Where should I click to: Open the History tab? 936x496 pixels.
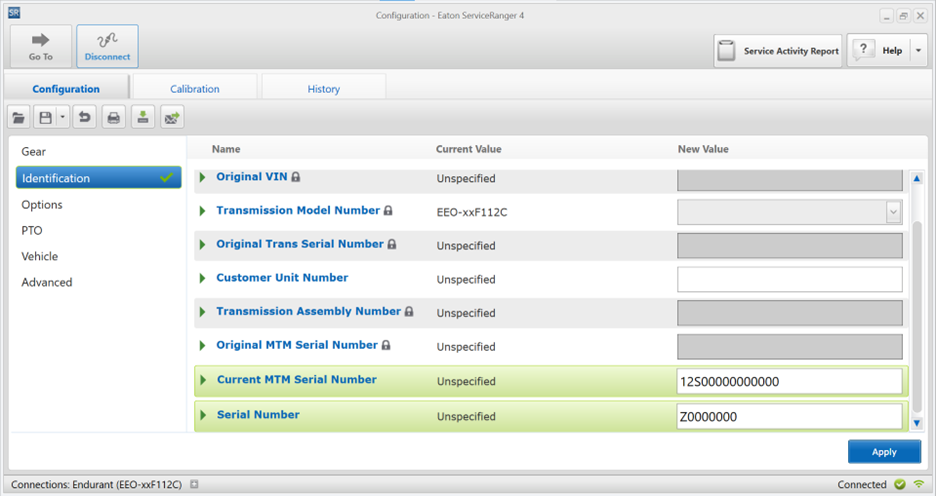(323, 89)
